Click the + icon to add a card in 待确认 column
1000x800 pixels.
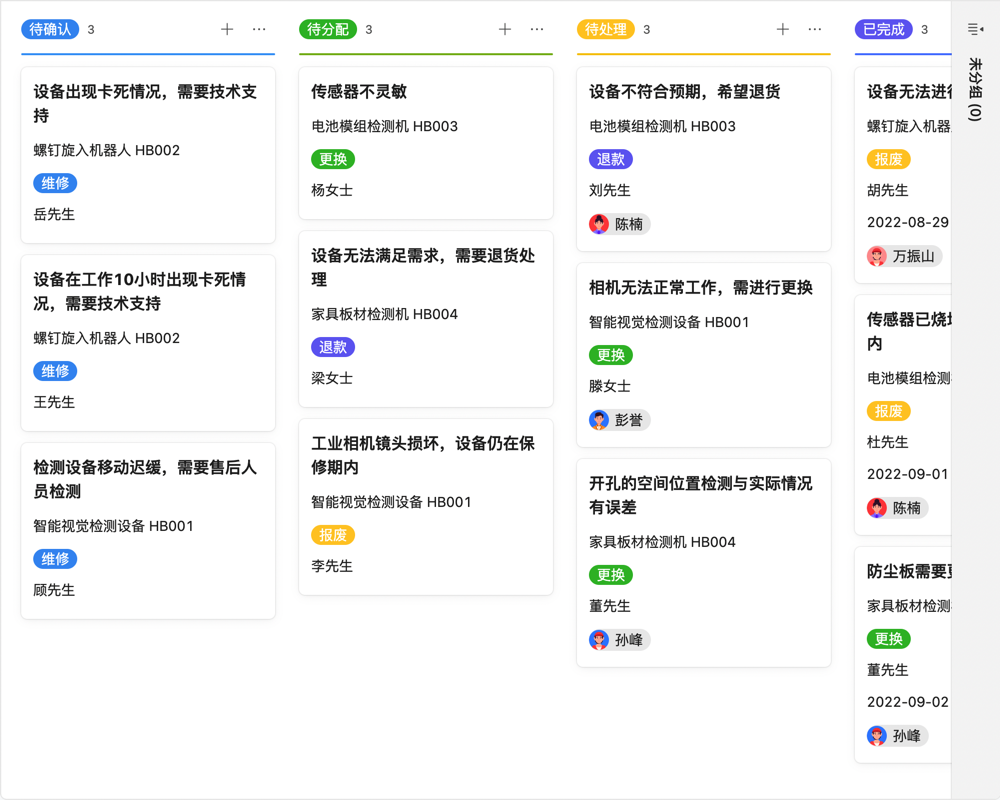click(x=227, y=29)
